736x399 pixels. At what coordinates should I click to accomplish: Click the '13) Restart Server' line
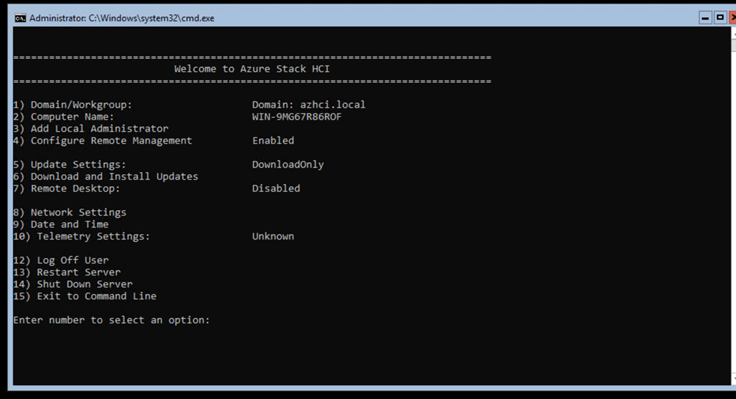[67, 272]
